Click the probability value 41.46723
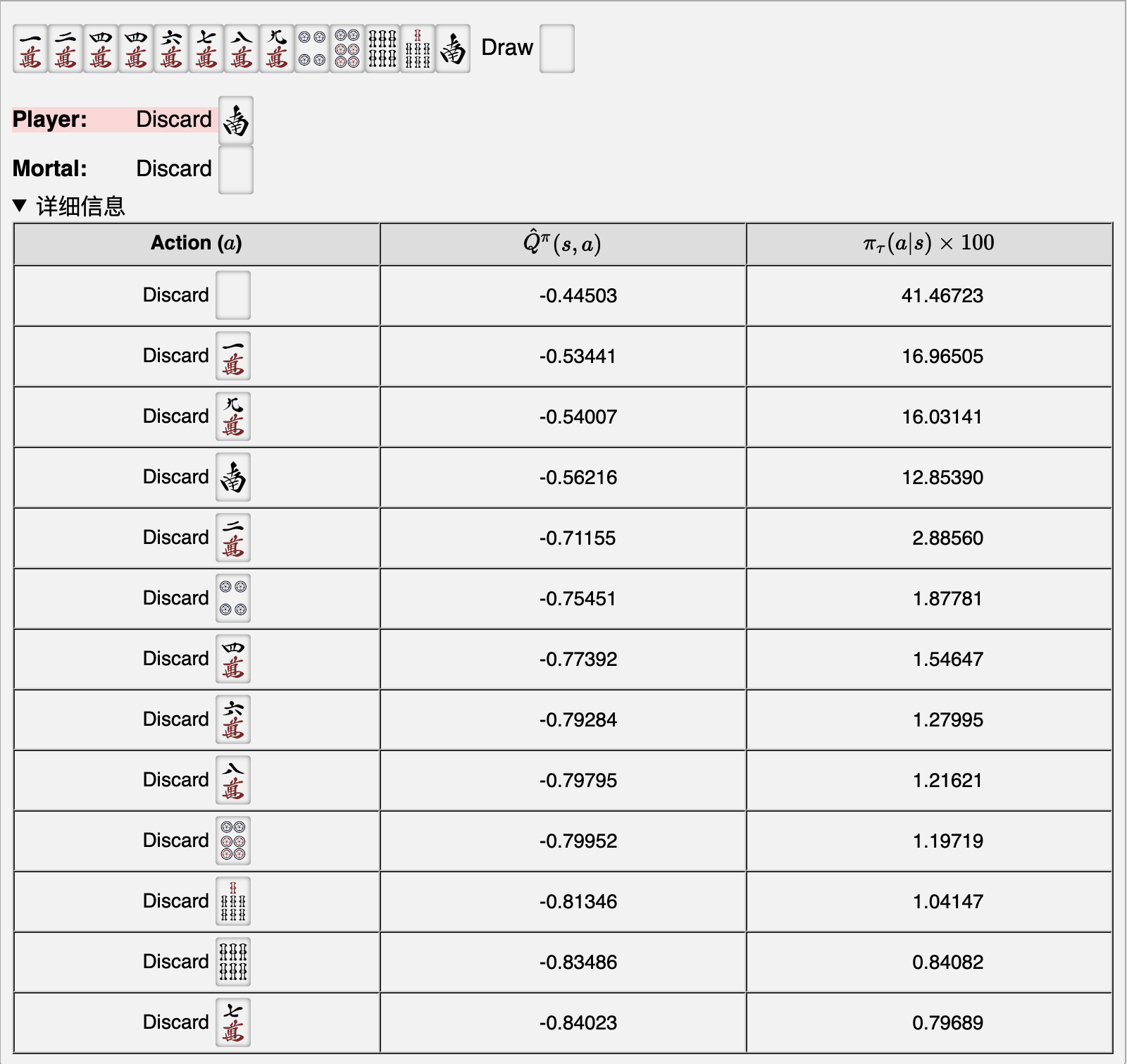 tap(942, 295)
